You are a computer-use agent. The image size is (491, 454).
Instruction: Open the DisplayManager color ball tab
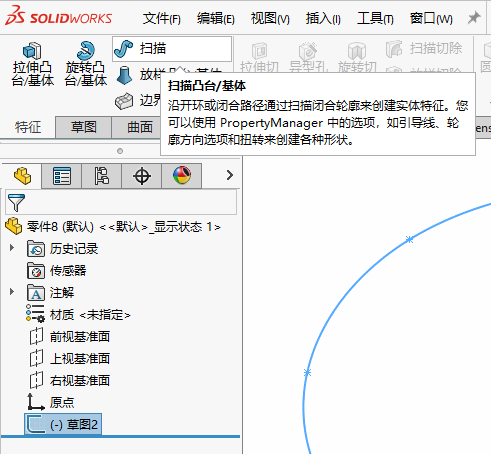click(x=182, y=176)
